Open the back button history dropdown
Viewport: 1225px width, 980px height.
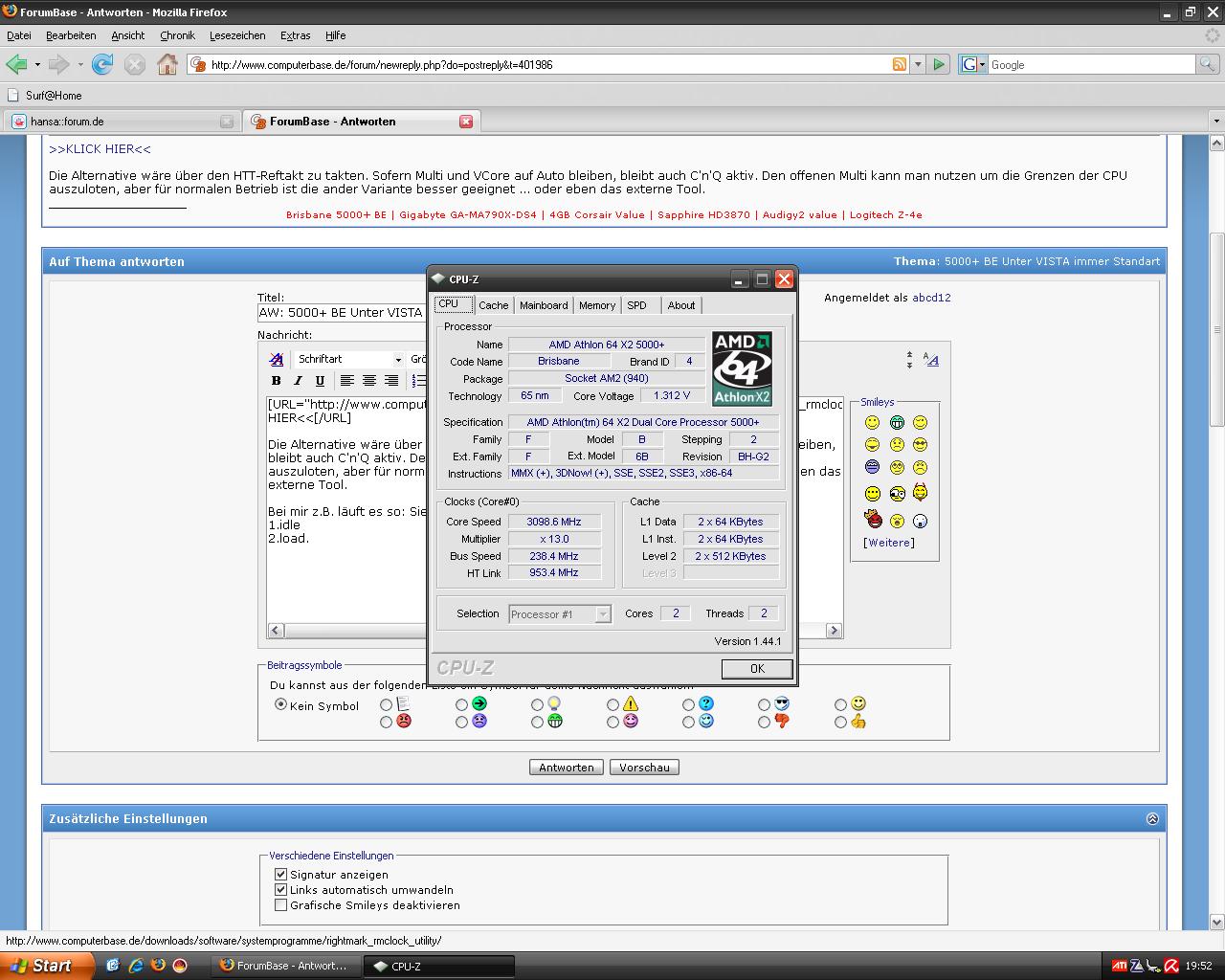[x=37, y=64]
